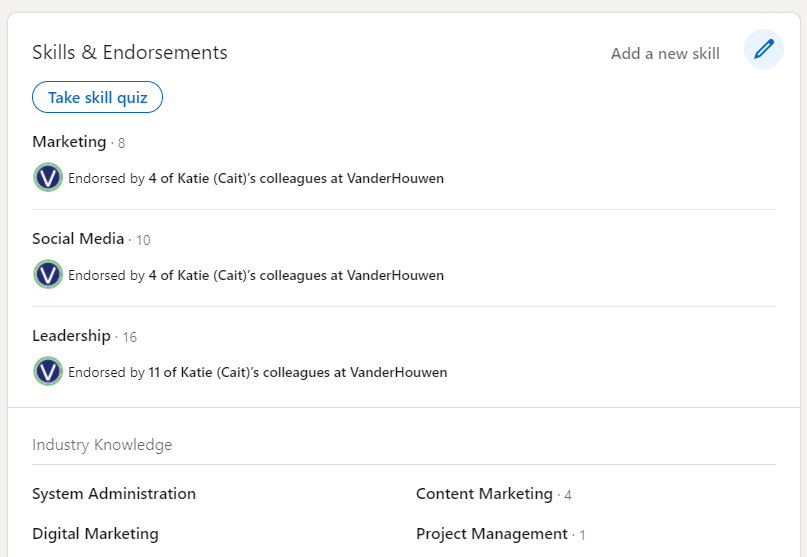Viewport: 807px width, 557px height.
Task: View the 10 endorsements count for Social Media
Action: coord(143,240)
